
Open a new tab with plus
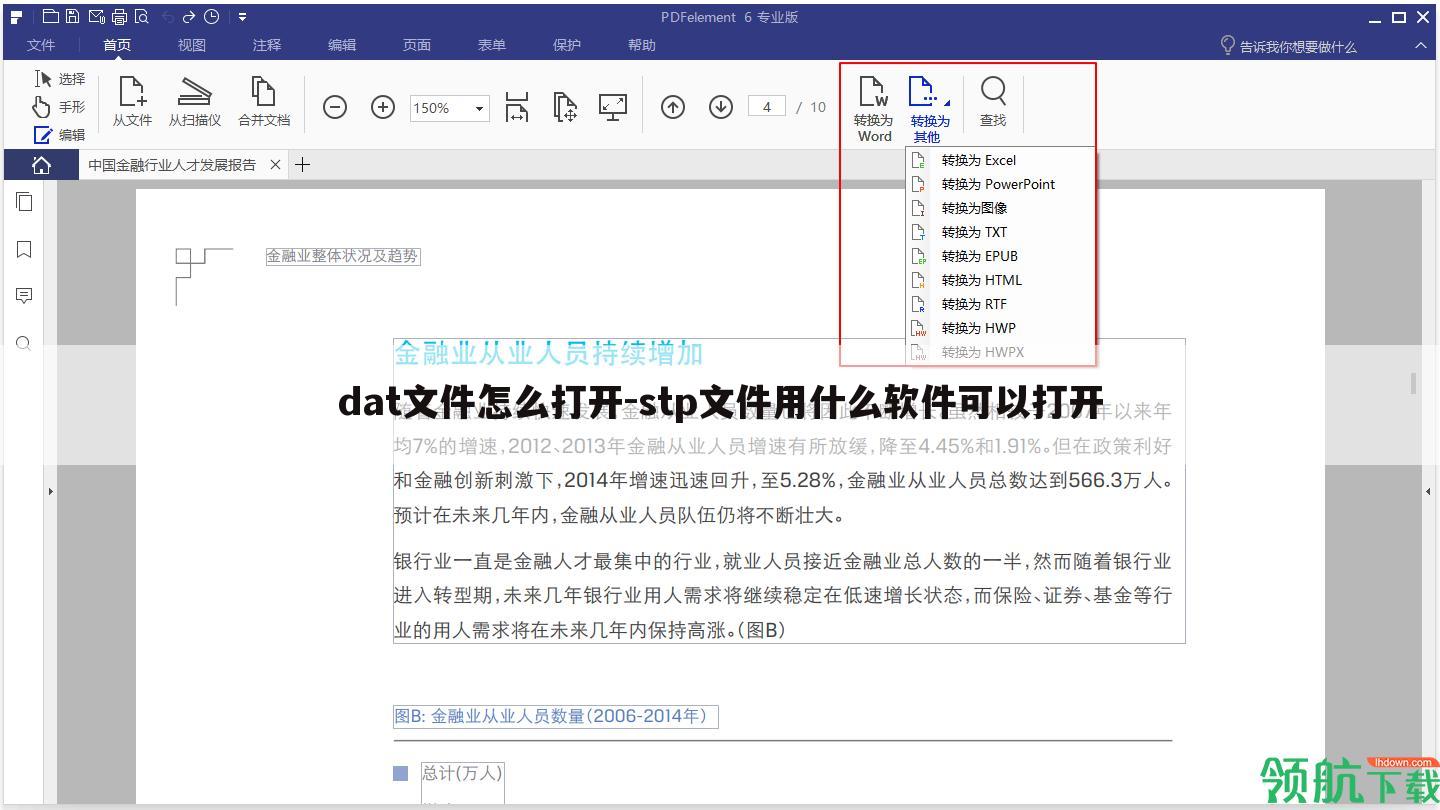pyautogui.click(x=303, y=165)
